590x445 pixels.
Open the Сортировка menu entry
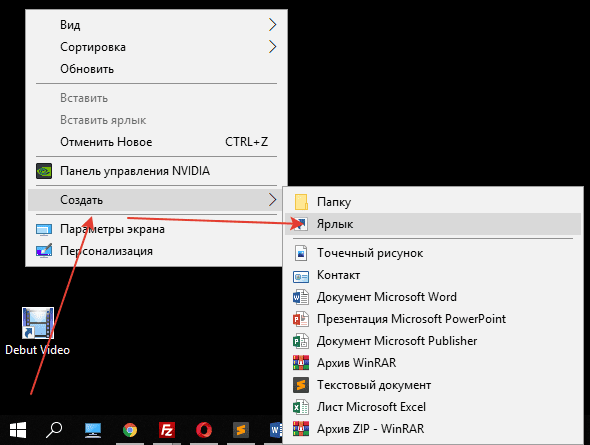(x=155, y=47)
